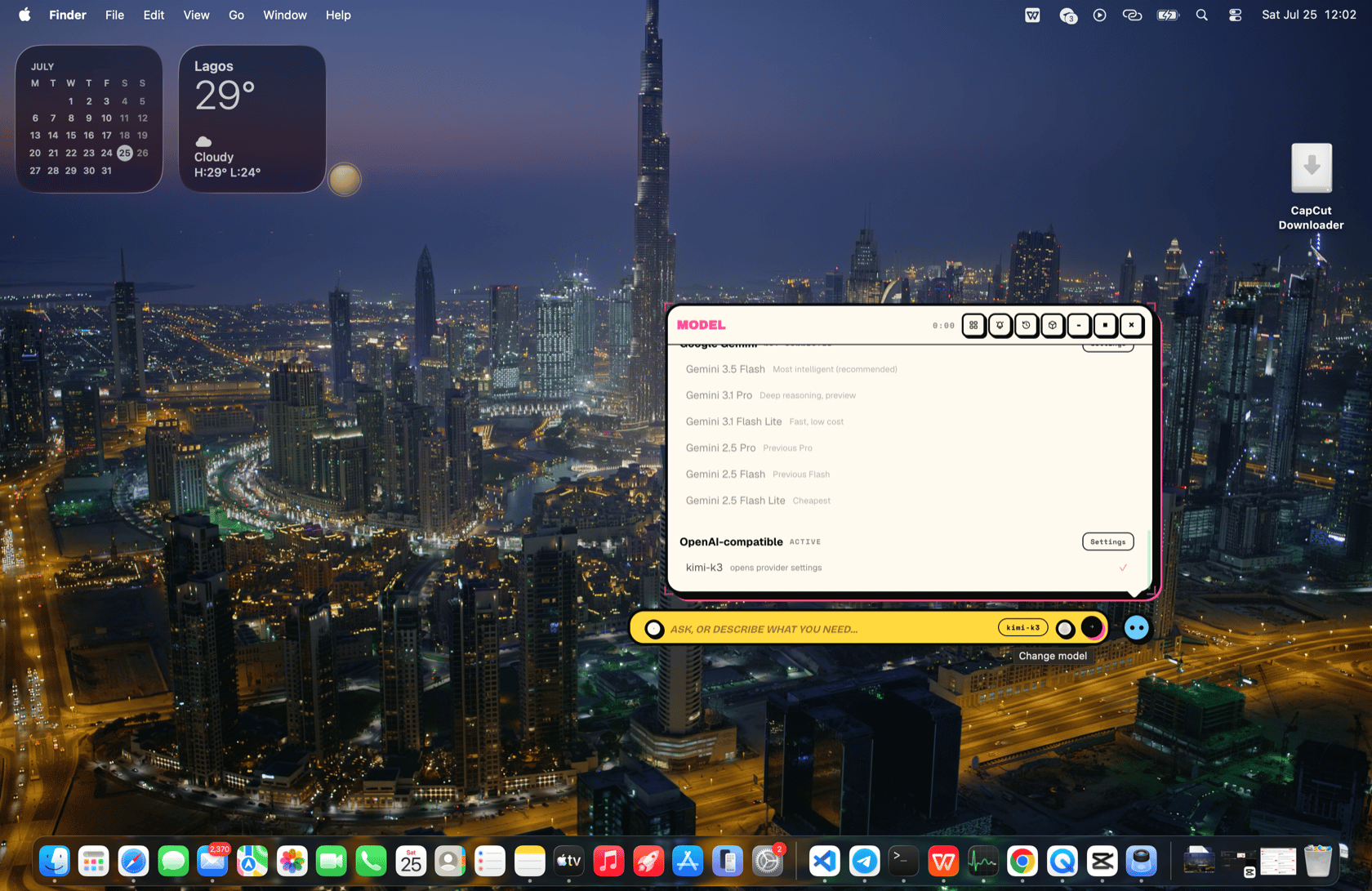Open Control Center in the menu bar
The width and height of the screenshot is (1372, 891).
click(1235, 15)
